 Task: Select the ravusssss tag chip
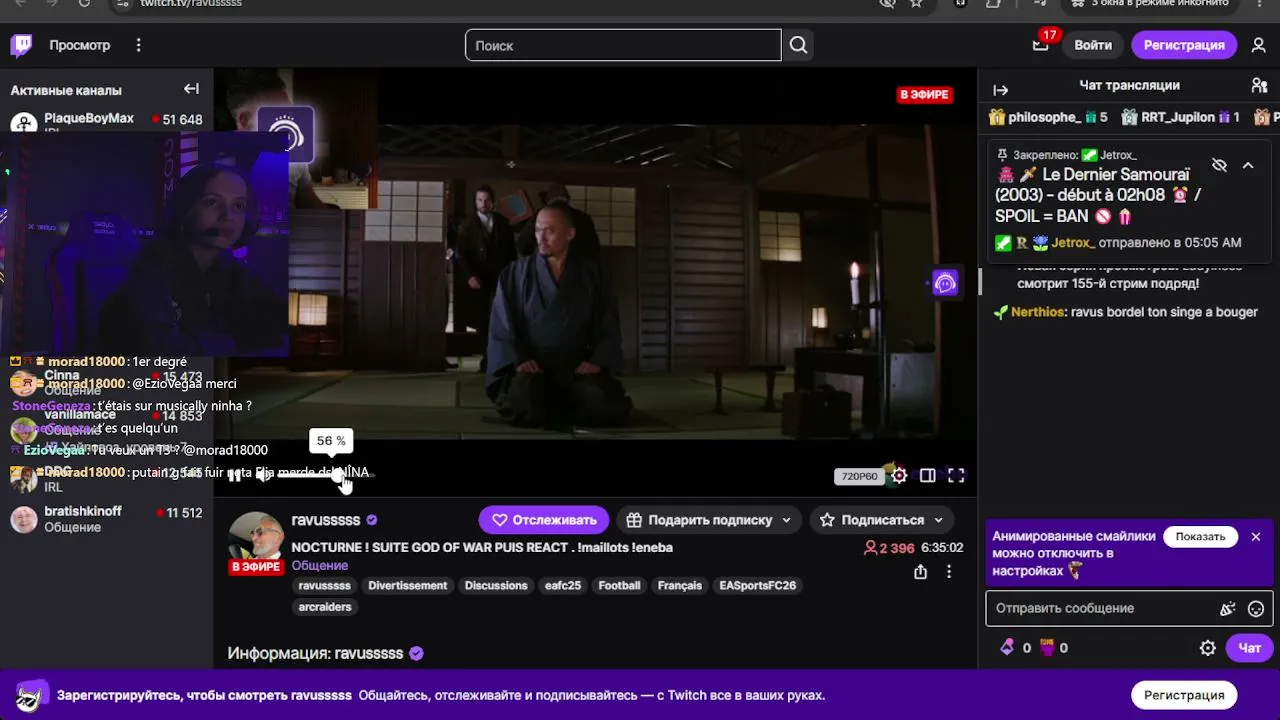325,586
